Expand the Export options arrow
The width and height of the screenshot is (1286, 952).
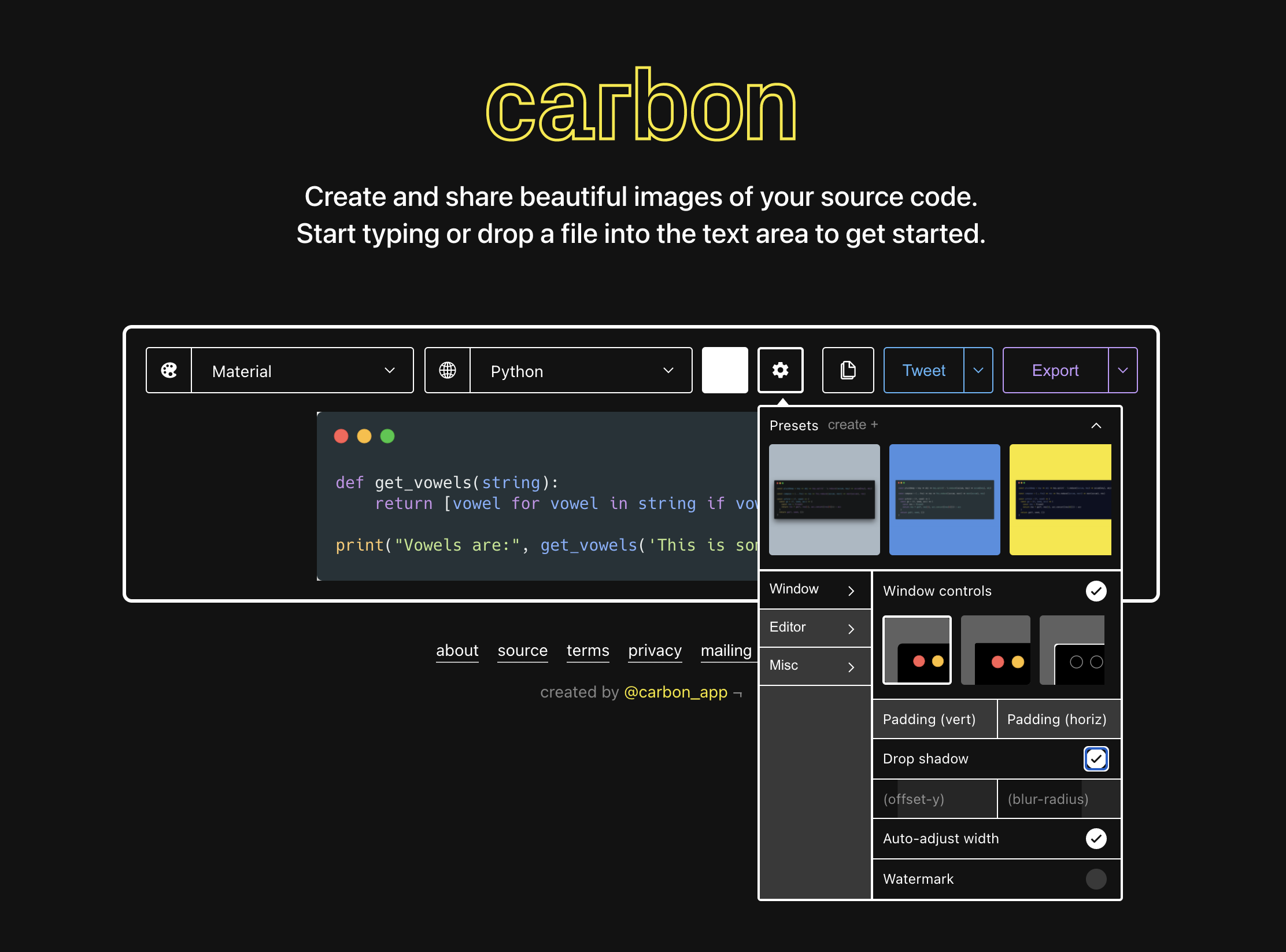tap(1123, 370)
